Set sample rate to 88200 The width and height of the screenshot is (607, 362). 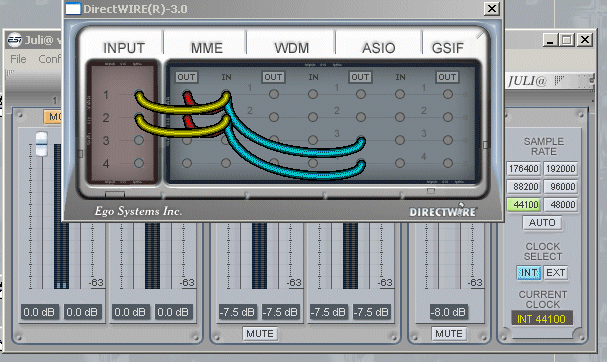(x=524, y=187)
